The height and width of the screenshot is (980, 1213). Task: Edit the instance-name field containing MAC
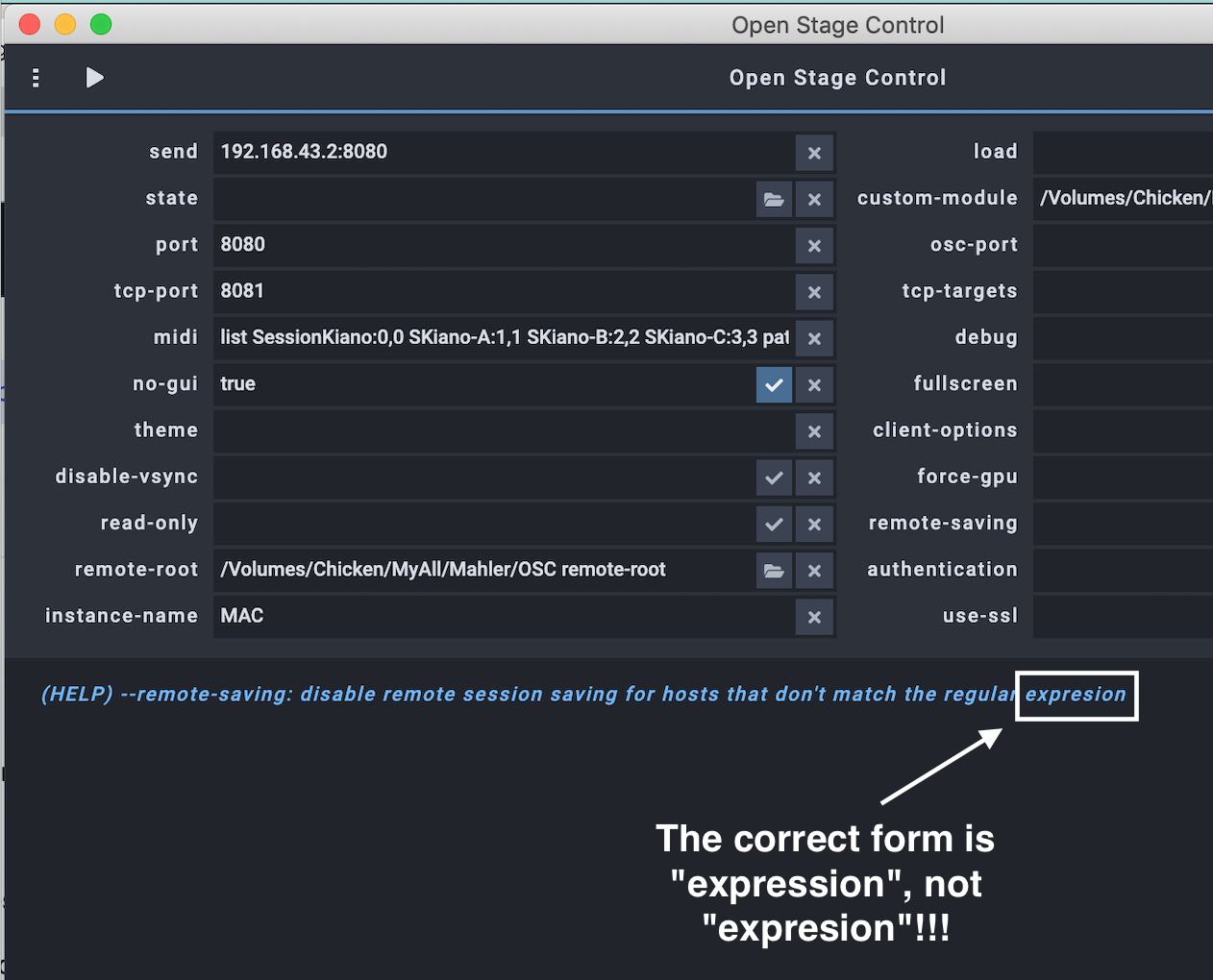(504, 616)
